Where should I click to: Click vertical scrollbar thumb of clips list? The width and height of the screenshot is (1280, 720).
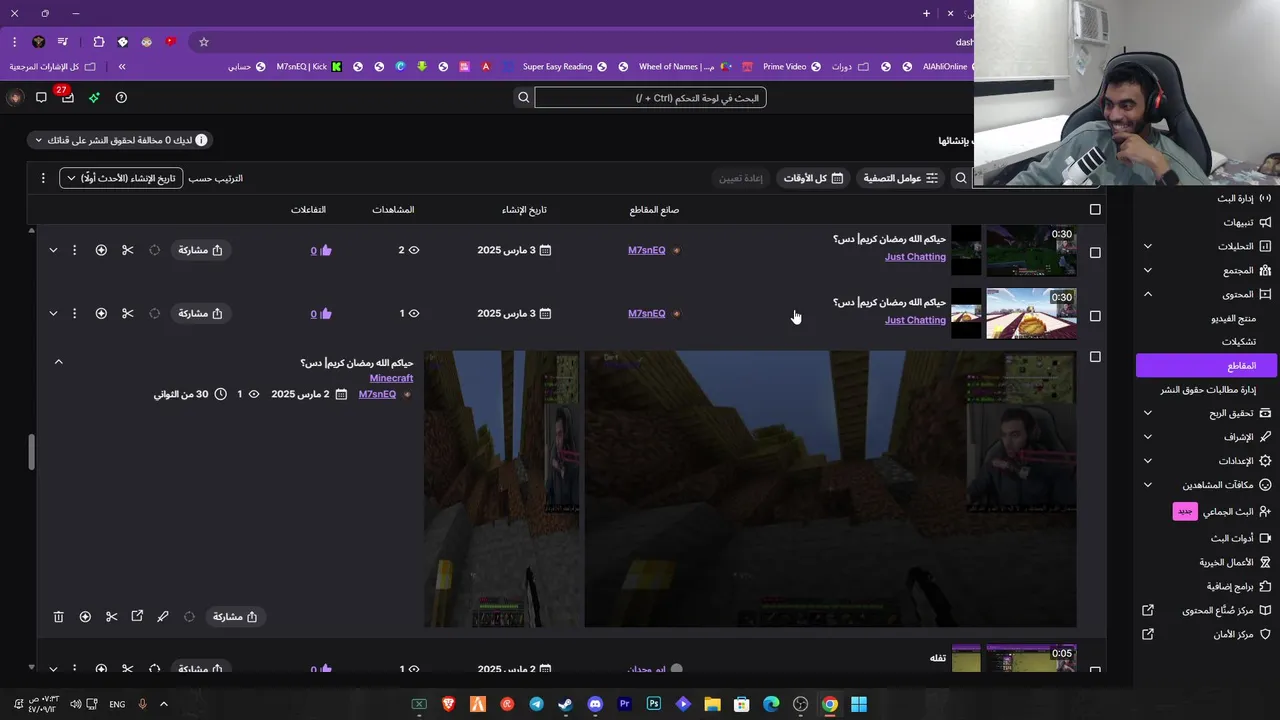click(31, 452)
